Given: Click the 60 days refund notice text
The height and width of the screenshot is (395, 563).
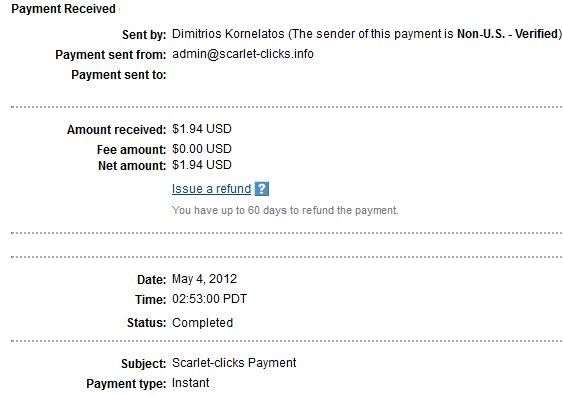Looking at the screenshot, I should [x=285, y=210].
